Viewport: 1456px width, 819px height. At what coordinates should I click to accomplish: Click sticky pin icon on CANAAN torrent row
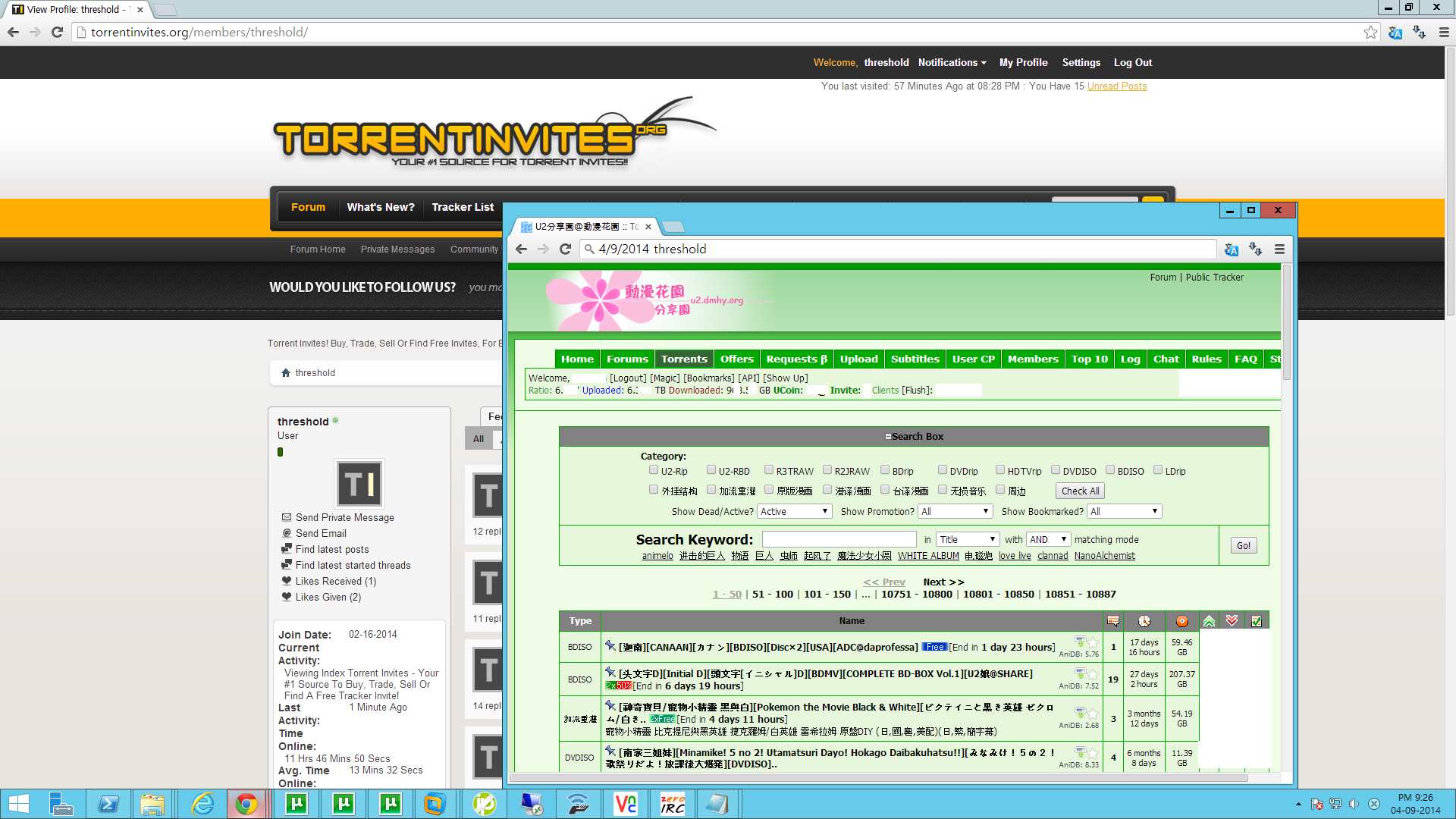tap(610, 645)
